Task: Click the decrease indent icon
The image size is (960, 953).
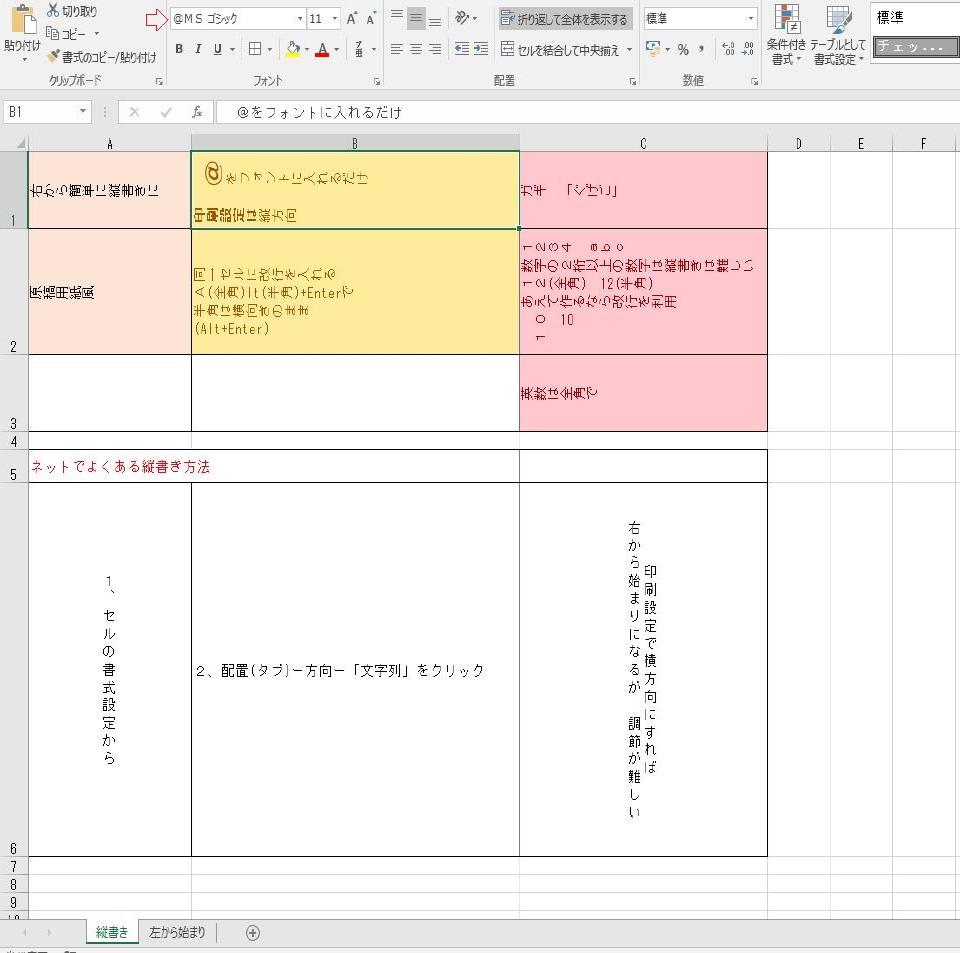Action: point(462,49)
